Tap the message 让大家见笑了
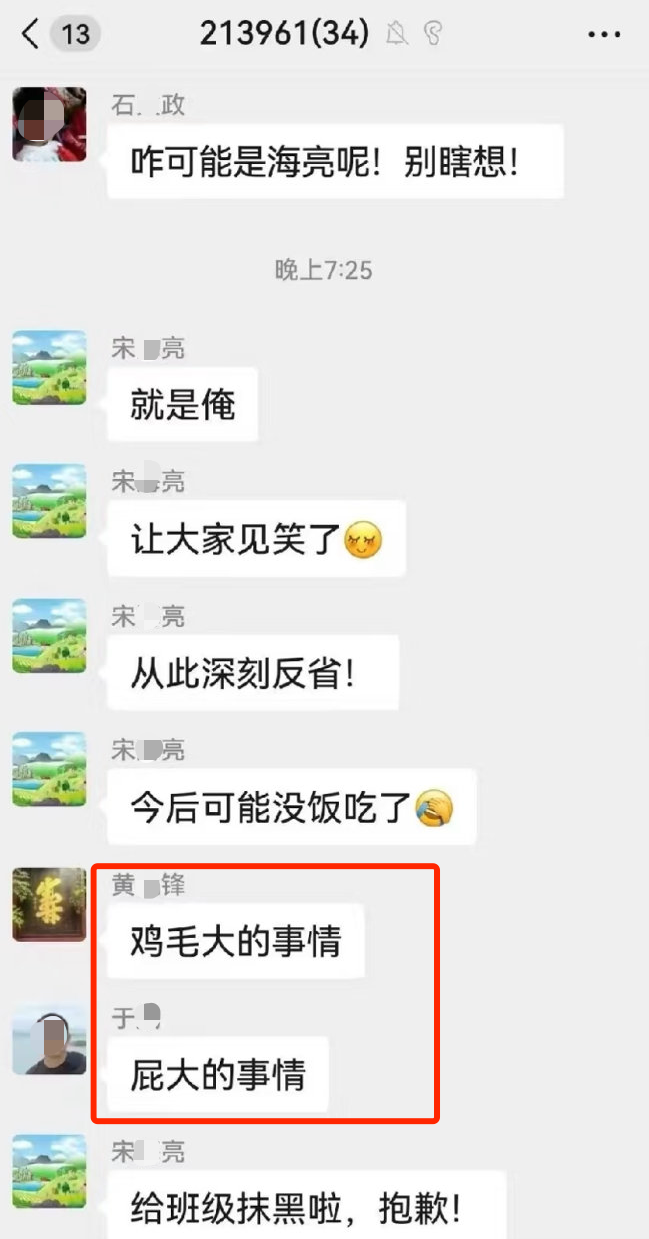The image size is (649, 1239). [256, 539]
